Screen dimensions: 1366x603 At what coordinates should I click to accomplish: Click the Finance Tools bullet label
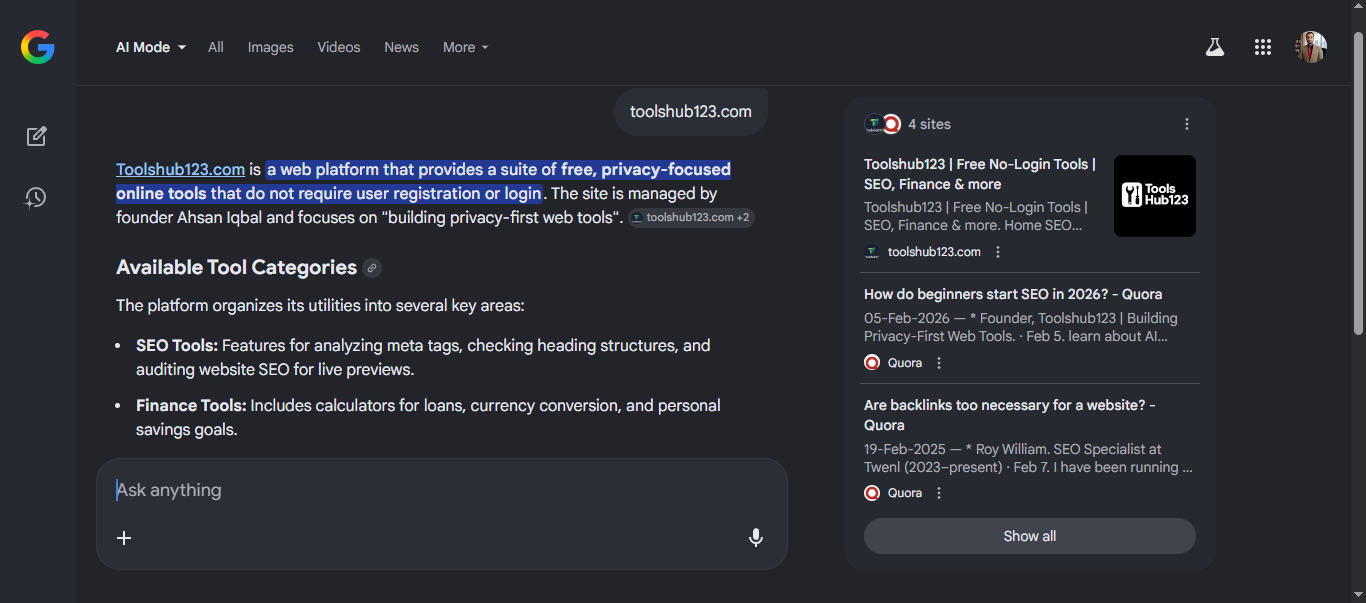click(191, 405)
